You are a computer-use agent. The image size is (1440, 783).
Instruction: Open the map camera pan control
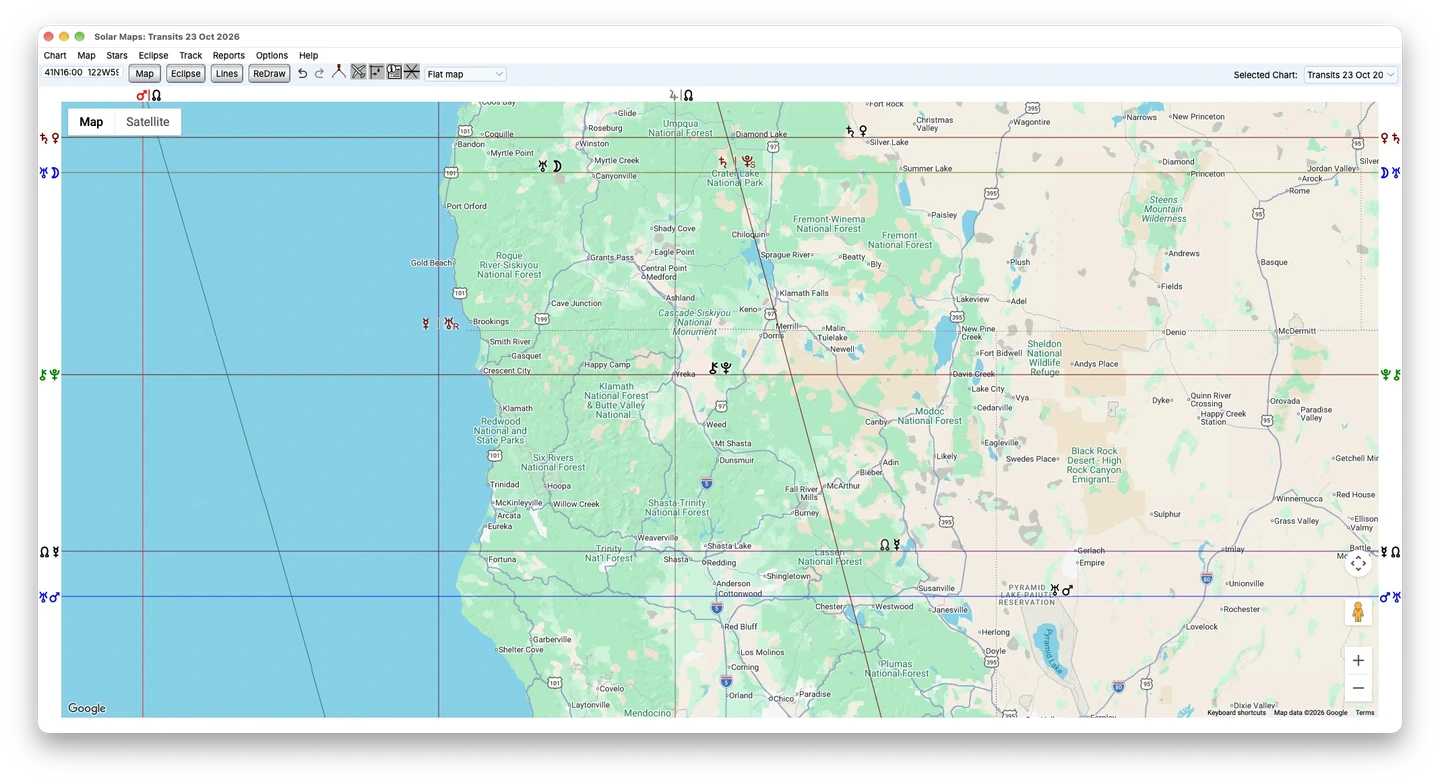tap(1358, 563)
